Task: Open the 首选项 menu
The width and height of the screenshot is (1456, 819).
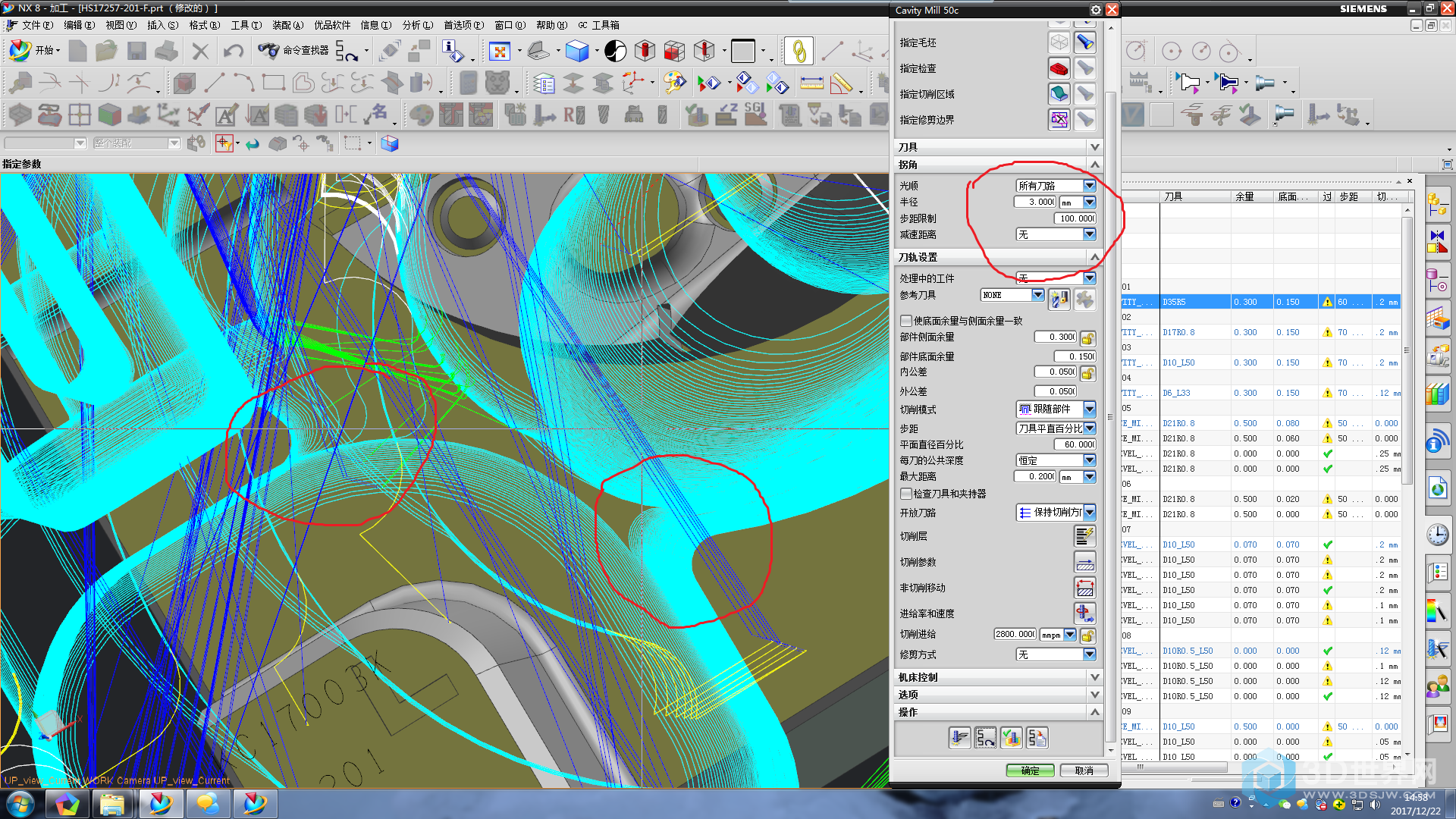Action: (x=463, y=25)
